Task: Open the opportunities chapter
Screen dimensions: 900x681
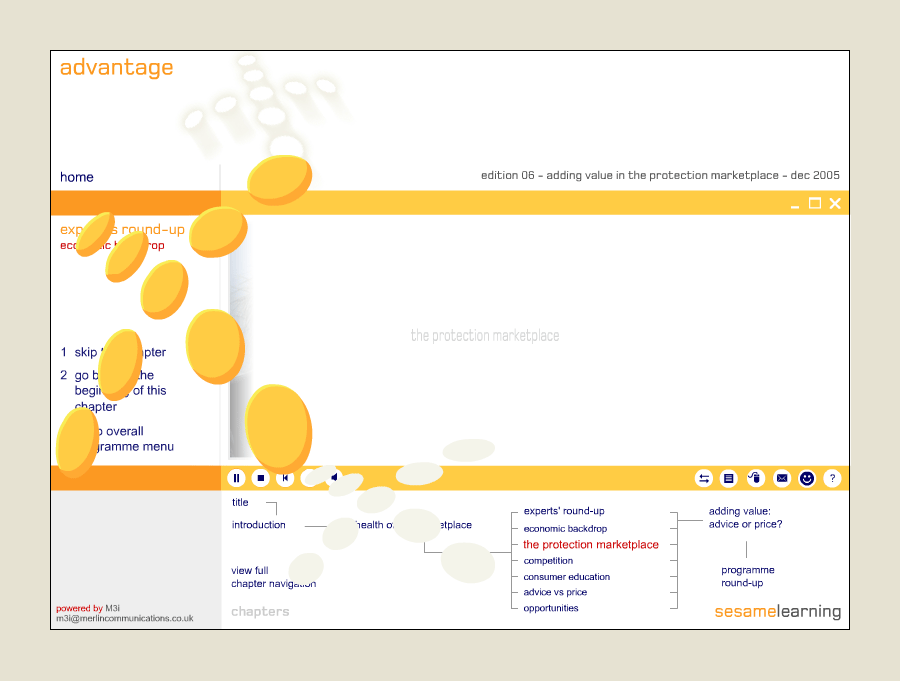Action: pos(551,608)
